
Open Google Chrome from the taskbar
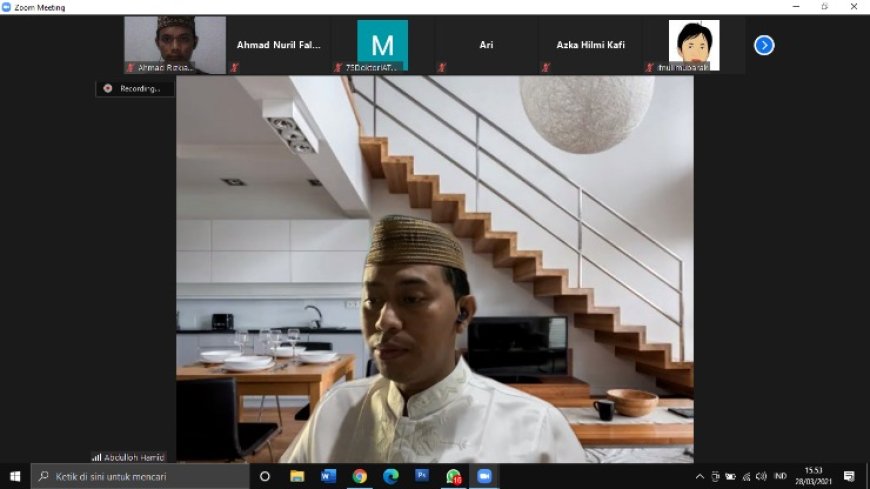359,476
